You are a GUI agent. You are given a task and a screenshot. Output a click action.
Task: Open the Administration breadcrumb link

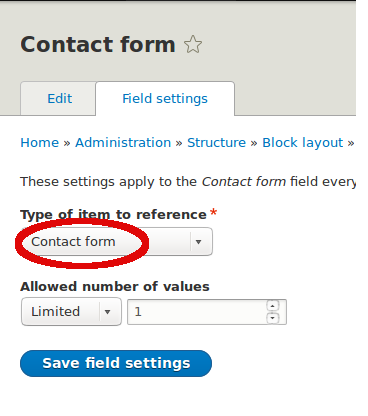pyautogui.click(x=123, y=143)
